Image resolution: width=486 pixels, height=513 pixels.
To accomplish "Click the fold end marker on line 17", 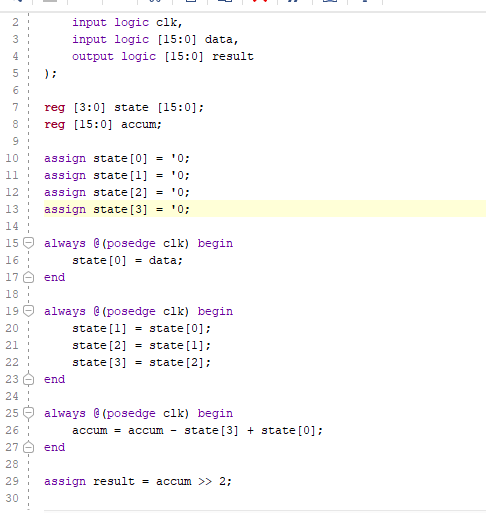I will (29, 277).
